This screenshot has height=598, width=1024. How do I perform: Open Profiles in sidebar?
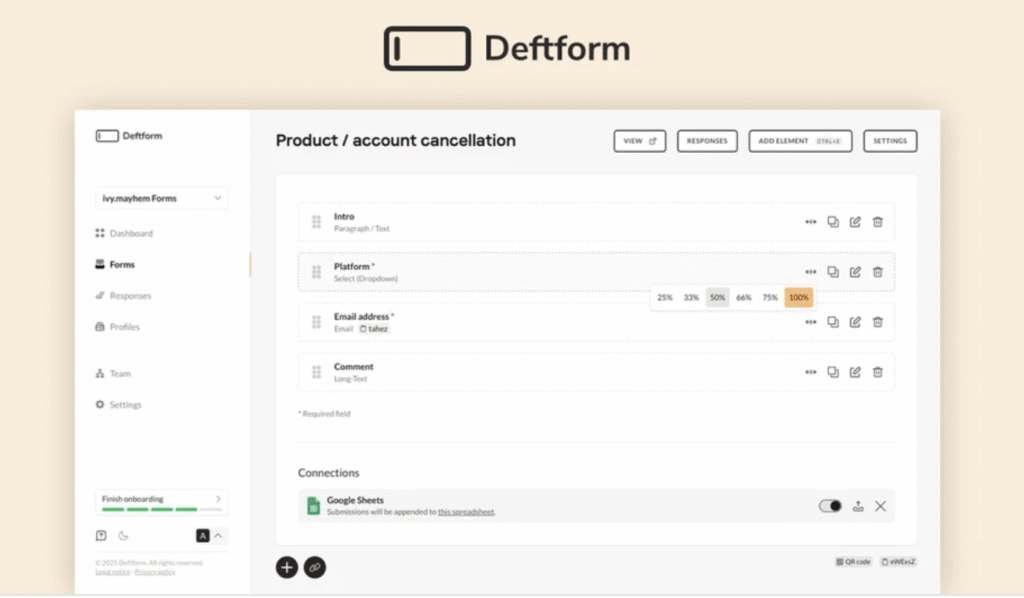[118, 327]
